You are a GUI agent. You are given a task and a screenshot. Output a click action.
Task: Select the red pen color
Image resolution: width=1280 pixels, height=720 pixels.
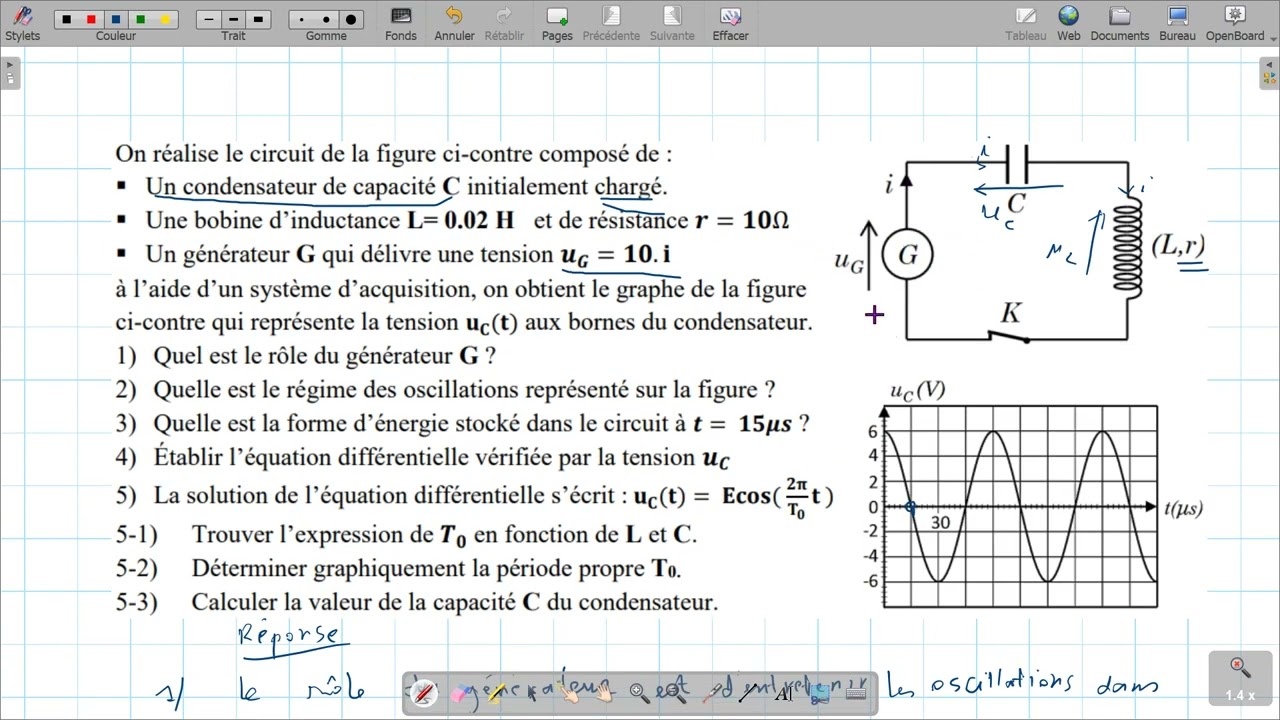tap(91, 19)
